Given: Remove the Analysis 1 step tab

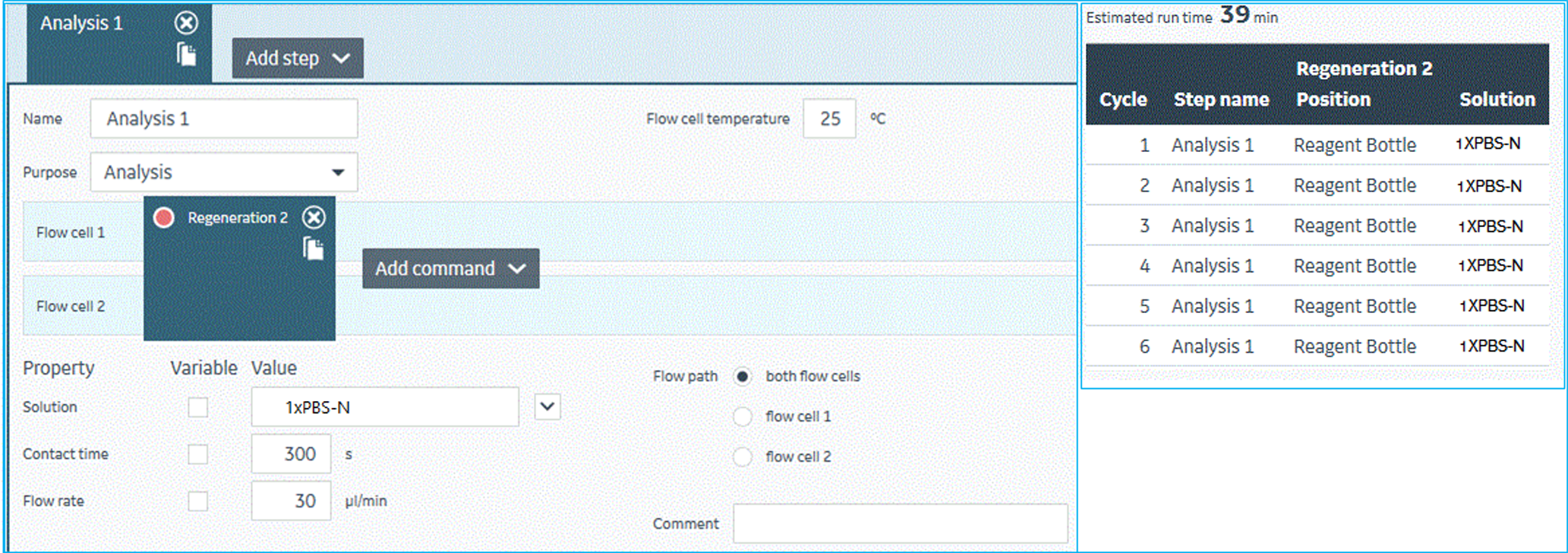Looking at the screenshot, I should tap(186, 24).
